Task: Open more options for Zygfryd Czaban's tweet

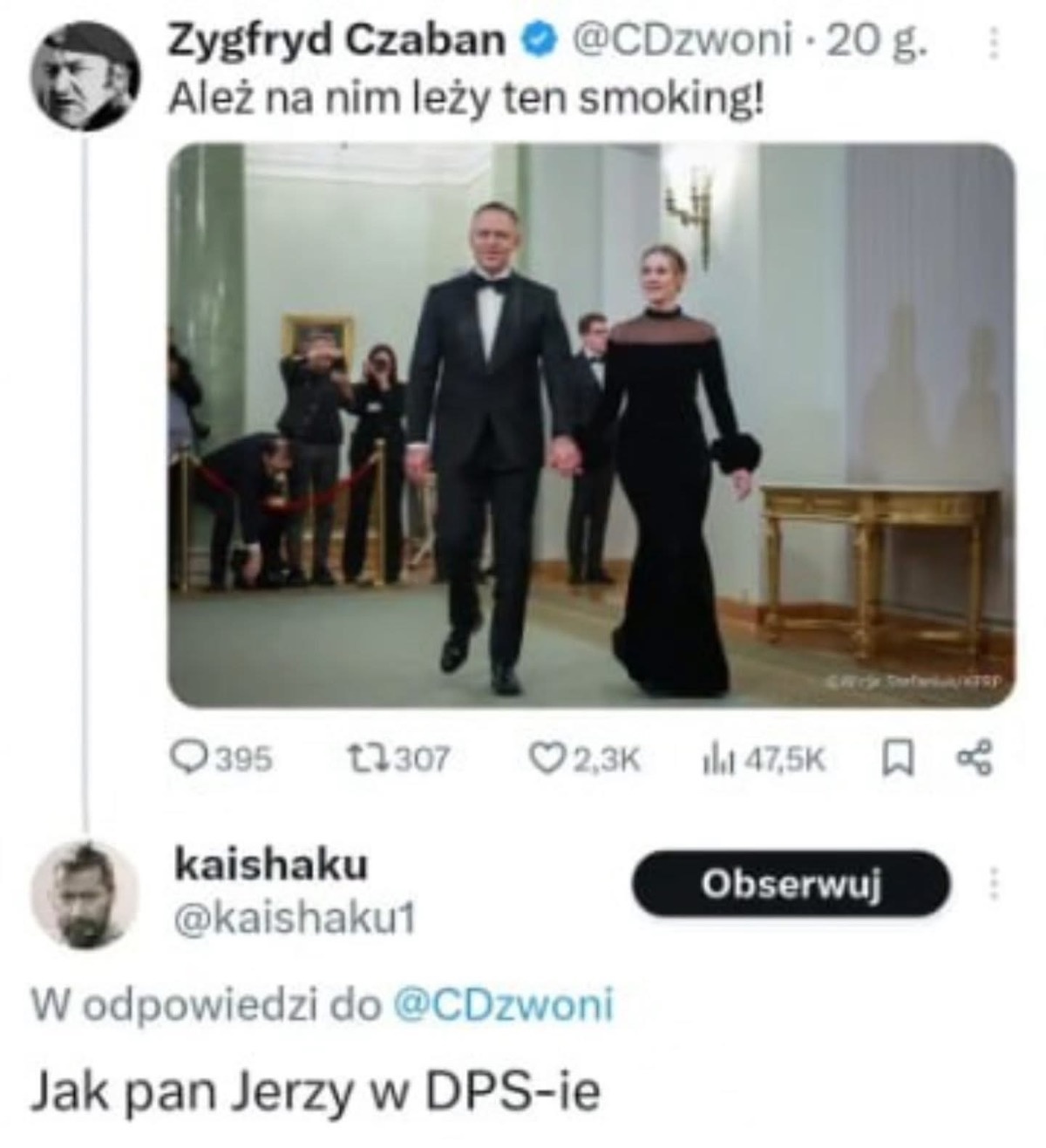Action: click(991, 44)
